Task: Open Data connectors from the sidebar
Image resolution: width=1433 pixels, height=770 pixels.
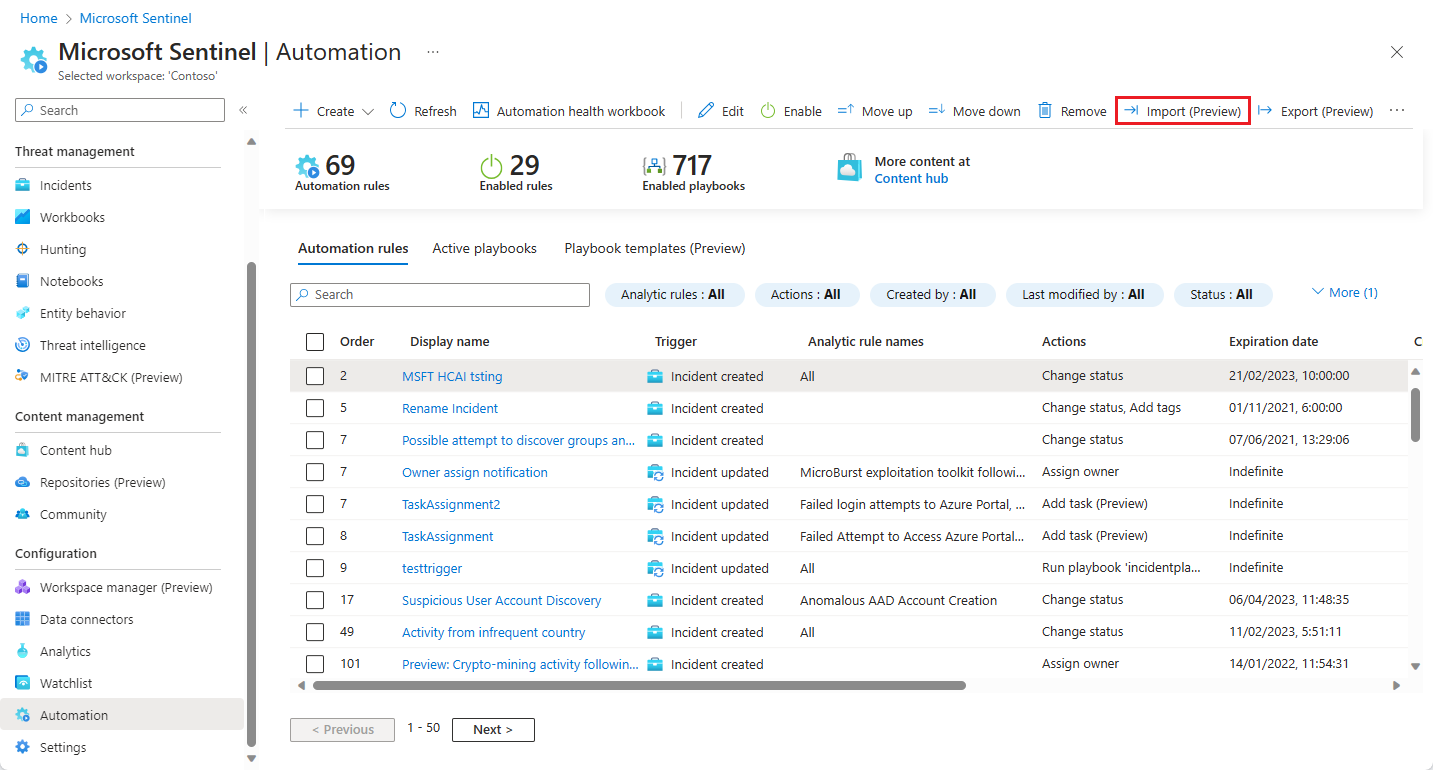Action: click(86, 619)
